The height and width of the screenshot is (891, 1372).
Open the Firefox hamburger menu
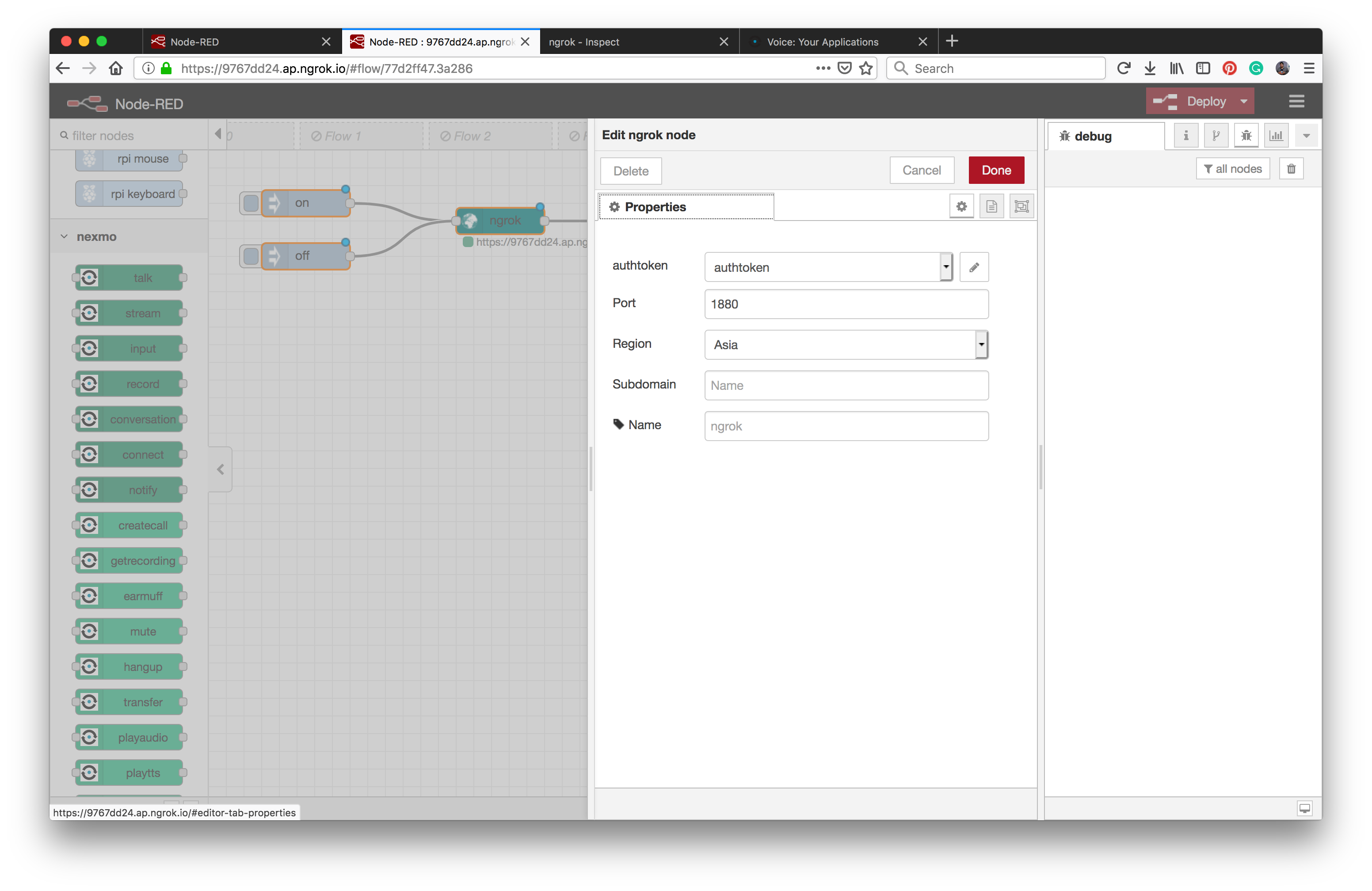(x=1309, y=69)
